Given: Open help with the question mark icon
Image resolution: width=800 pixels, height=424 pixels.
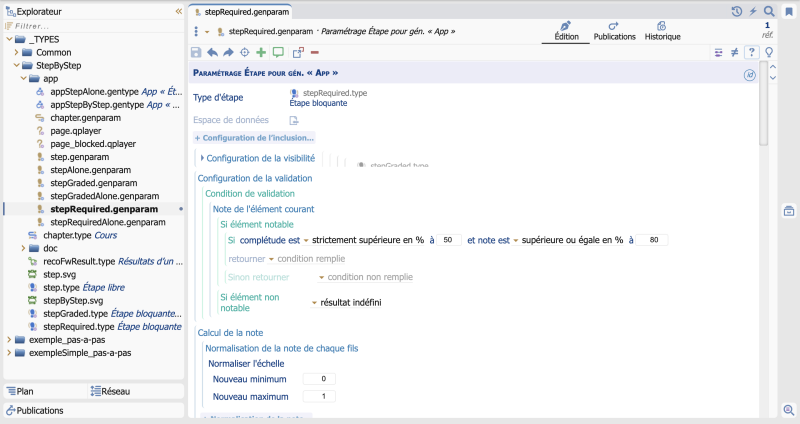Looking at the screenshot, I should tap(752, 52).
